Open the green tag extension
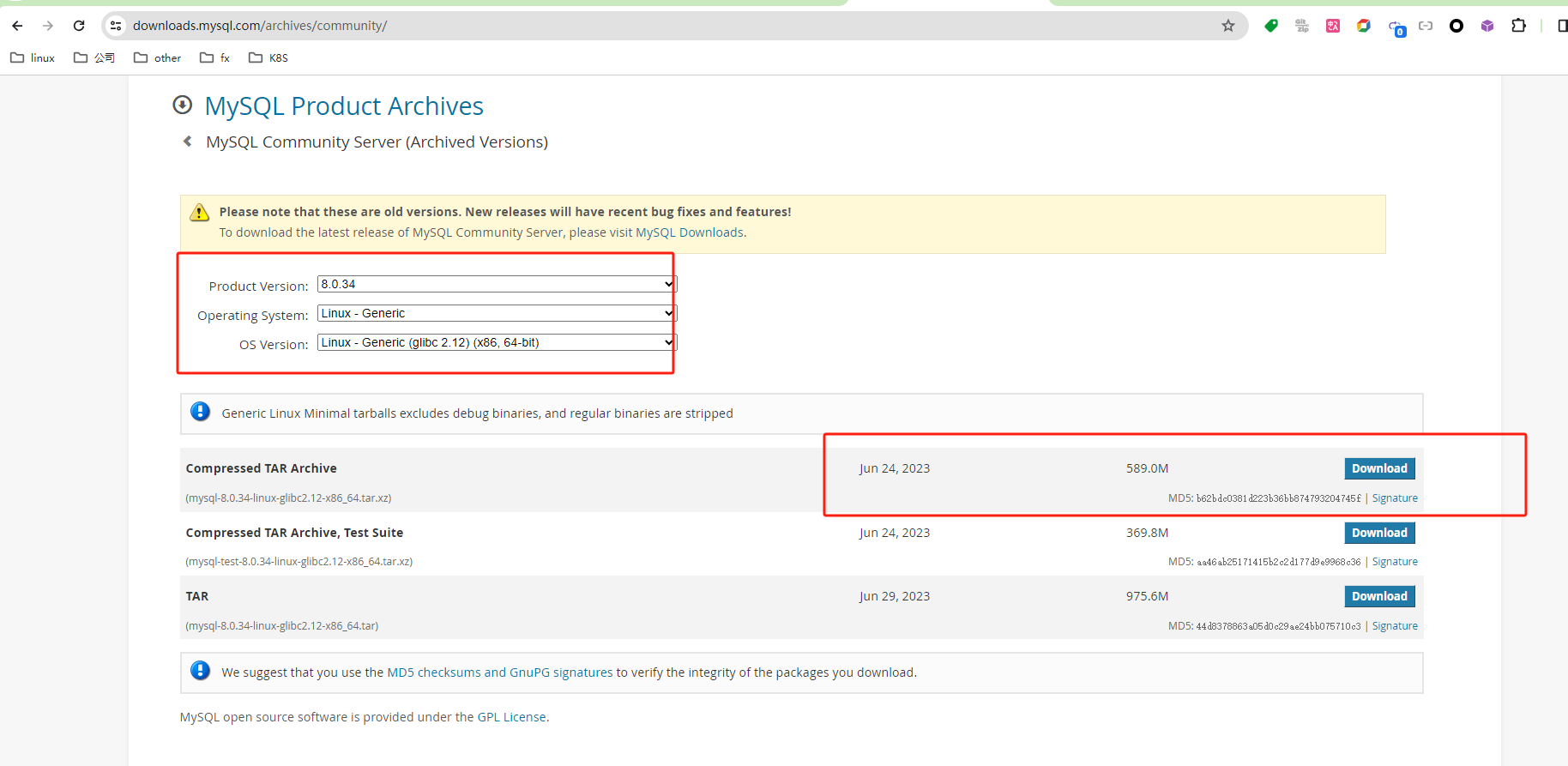Screen dimensions: 1568x766 1271,26
